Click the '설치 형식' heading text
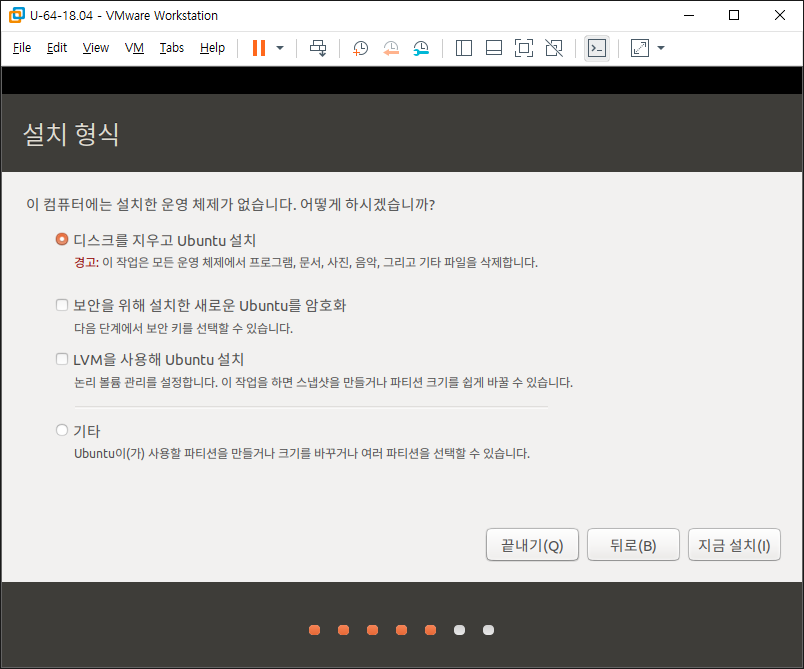The height and width of the screenshot is (669, 804). point(71,134)
